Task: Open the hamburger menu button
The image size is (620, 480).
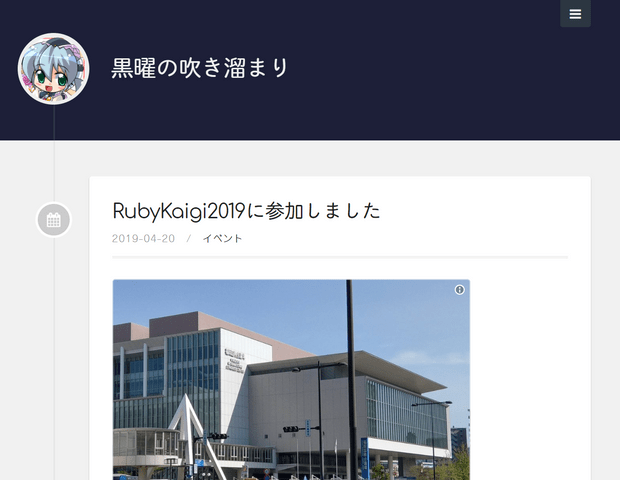Action: (x=575, y=14)
